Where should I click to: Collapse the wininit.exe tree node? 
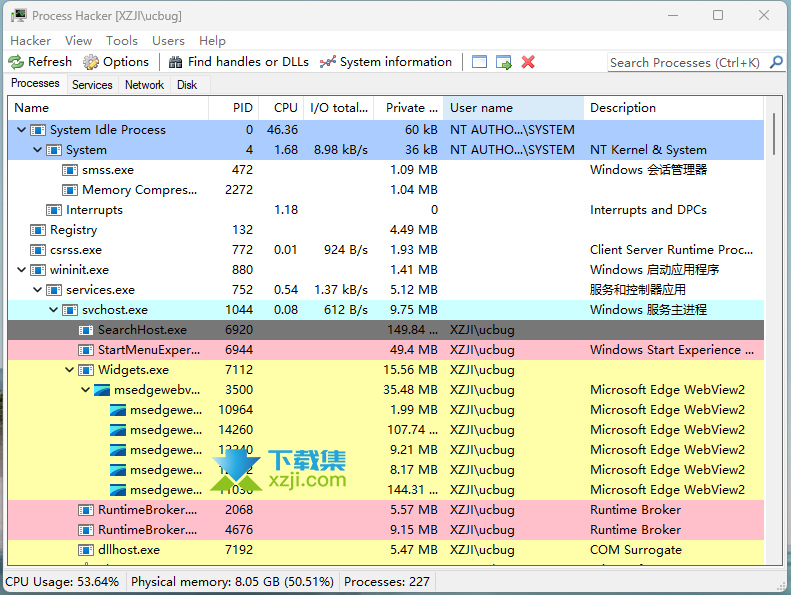tap(22, 270)
